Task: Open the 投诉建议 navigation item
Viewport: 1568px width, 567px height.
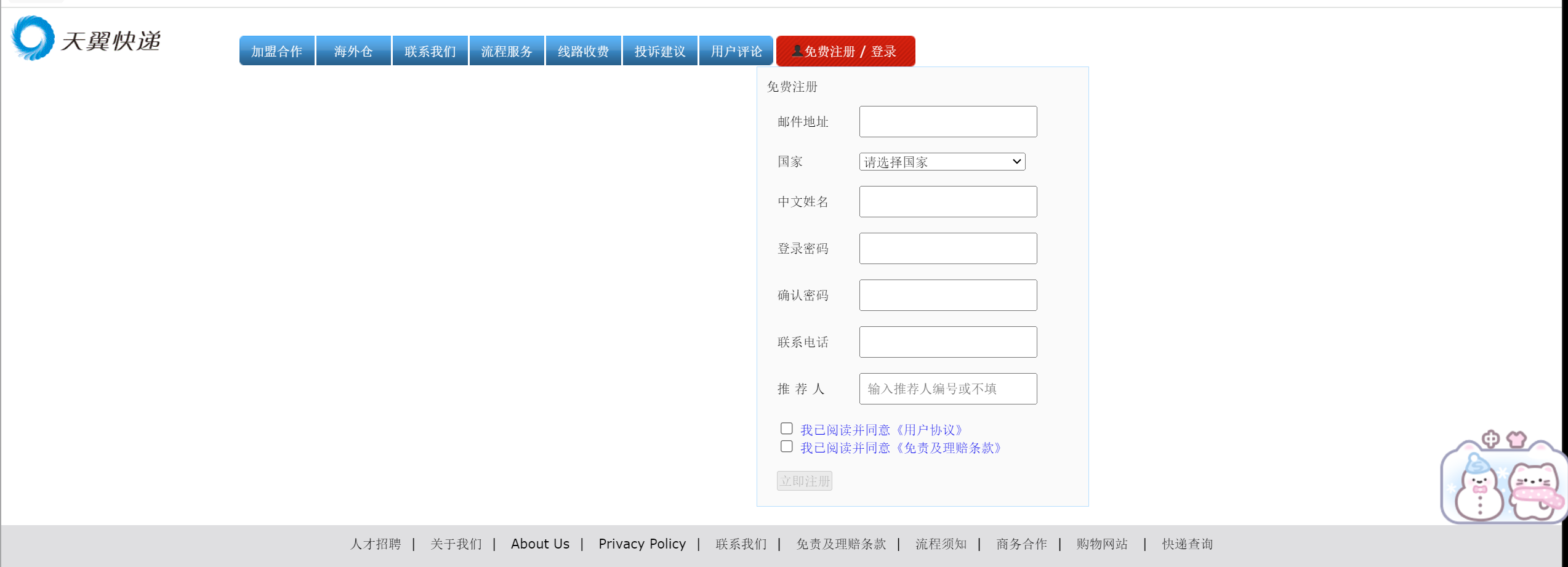Action: point(660,51)
